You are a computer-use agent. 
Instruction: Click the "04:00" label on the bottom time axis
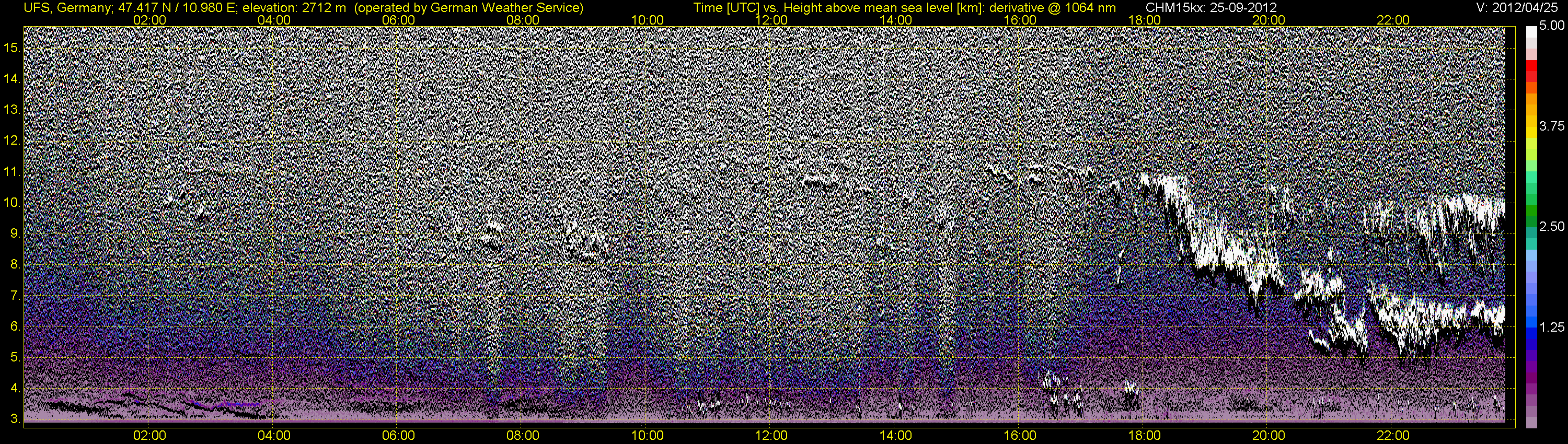coord(274,436)
